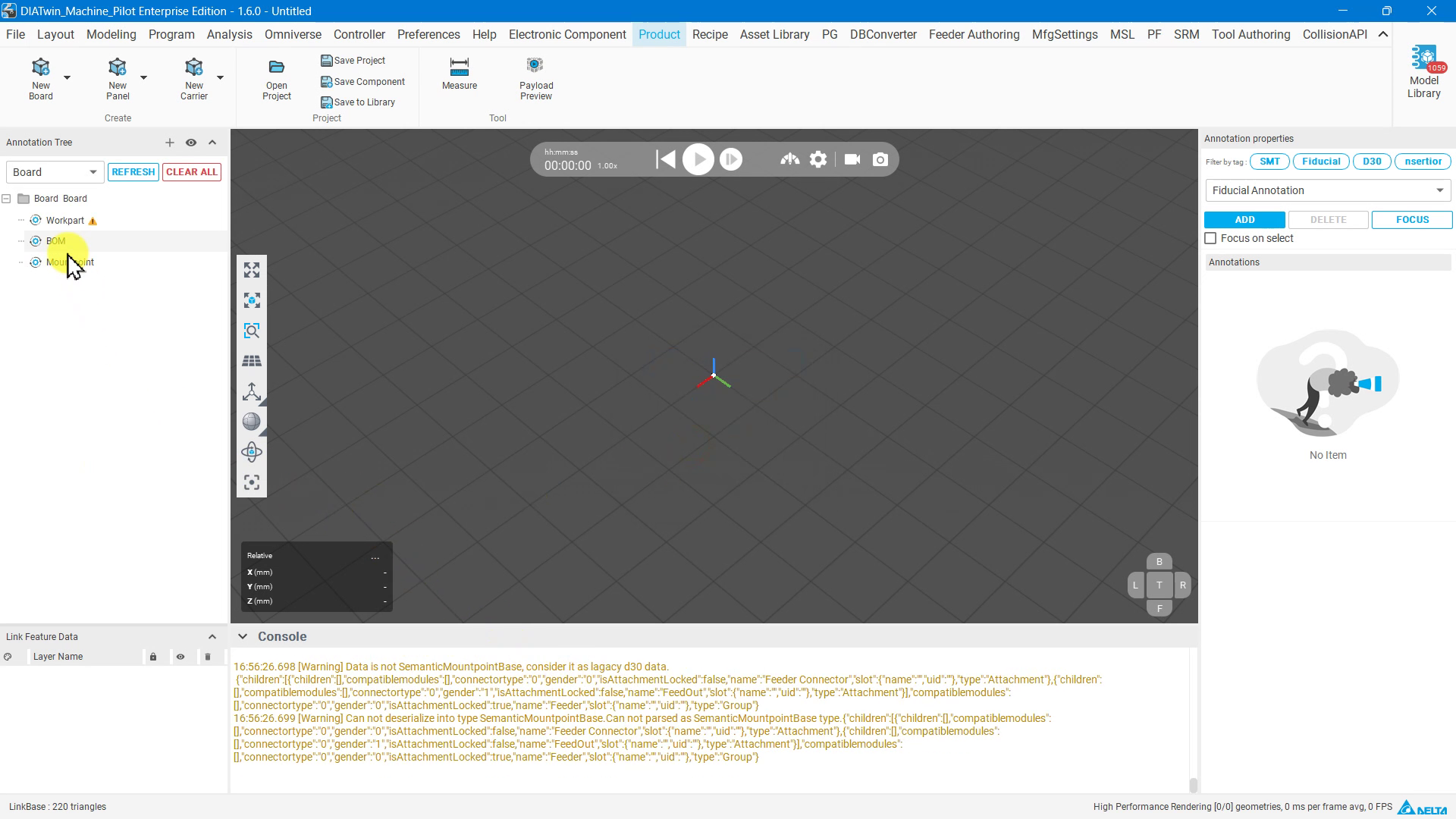Screen dimensions: 1456x819
Task: Click ADD in Annotation properties
Action: [x=1244, y=220]
